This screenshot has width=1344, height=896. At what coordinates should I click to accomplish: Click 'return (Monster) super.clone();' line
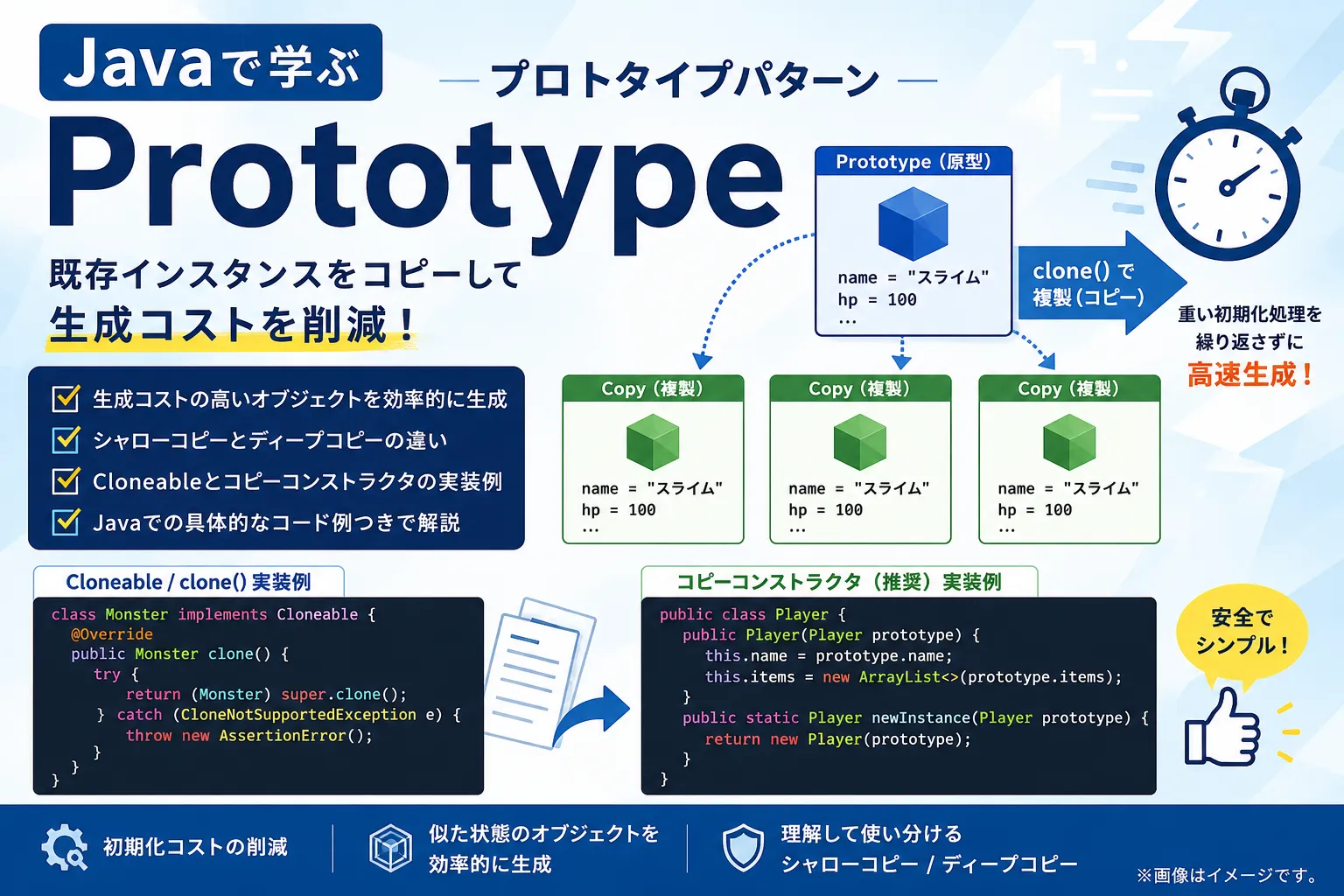pyautogui.click(x=267, y=695)
